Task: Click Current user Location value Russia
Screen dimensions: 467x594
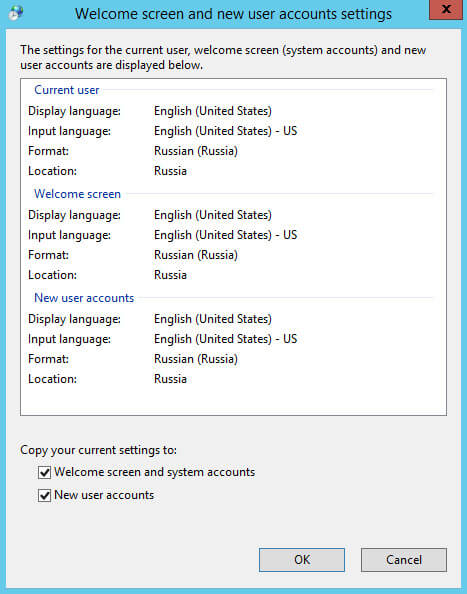Action: (170, 171)
